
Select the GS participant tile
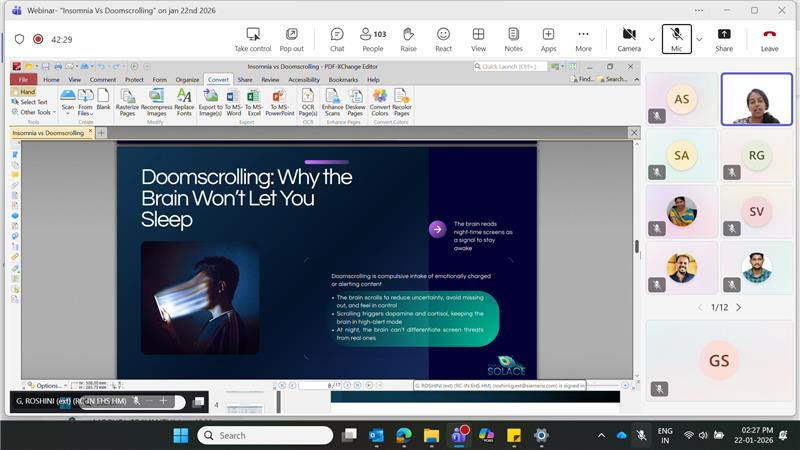pyautogui.click(x=718, y=360)
